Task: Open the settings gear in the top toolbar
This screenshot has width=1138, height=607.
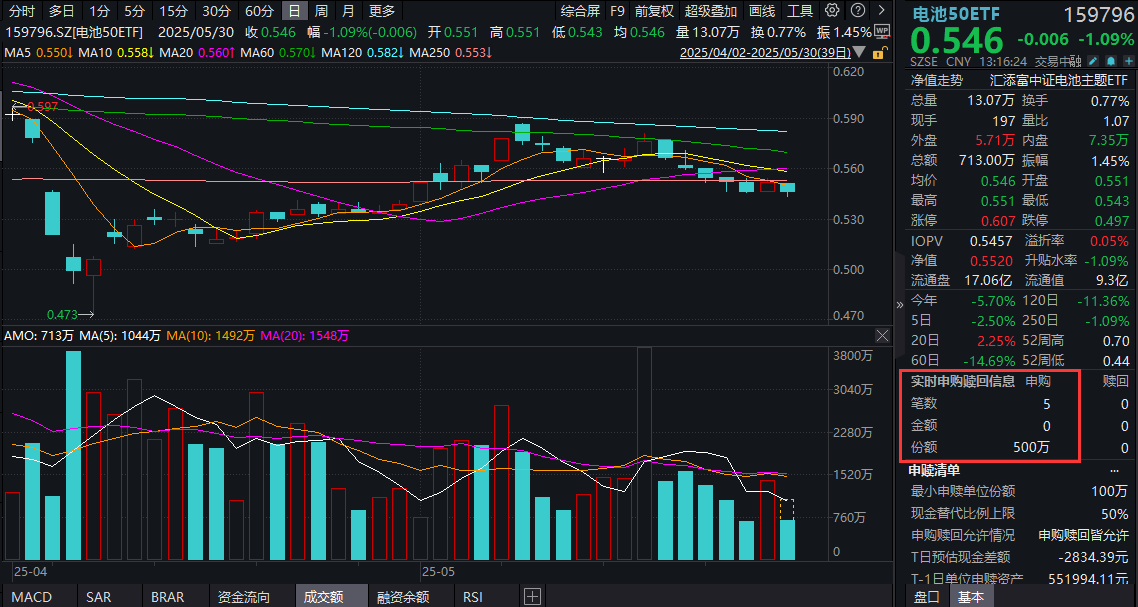Action: click(x=833, y=11)
